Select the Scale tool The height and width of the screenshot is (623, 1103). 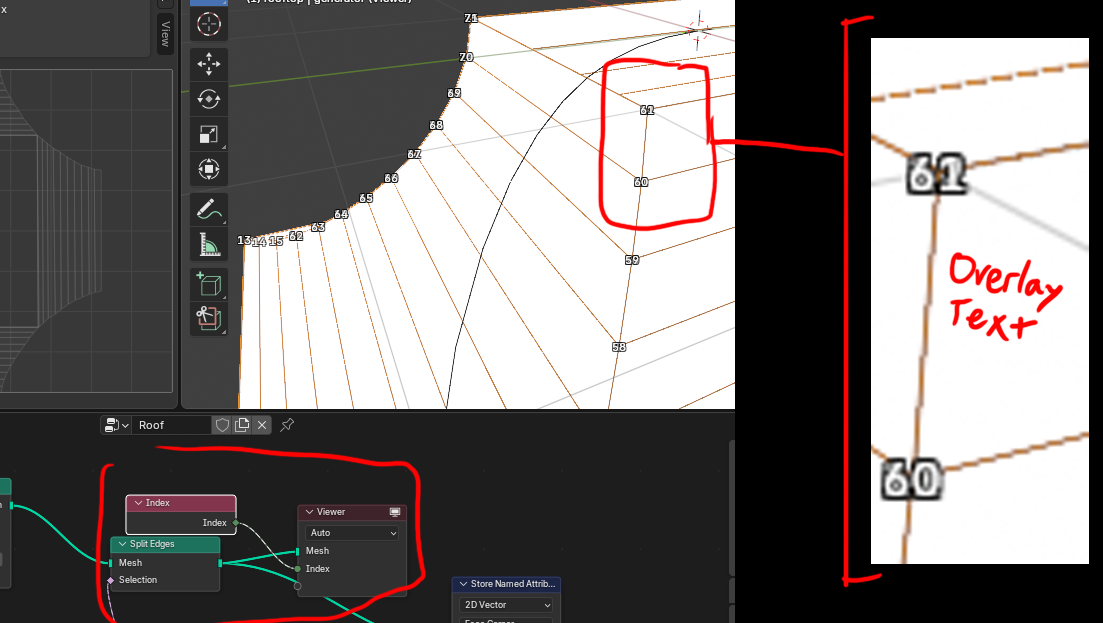point(208,134)
